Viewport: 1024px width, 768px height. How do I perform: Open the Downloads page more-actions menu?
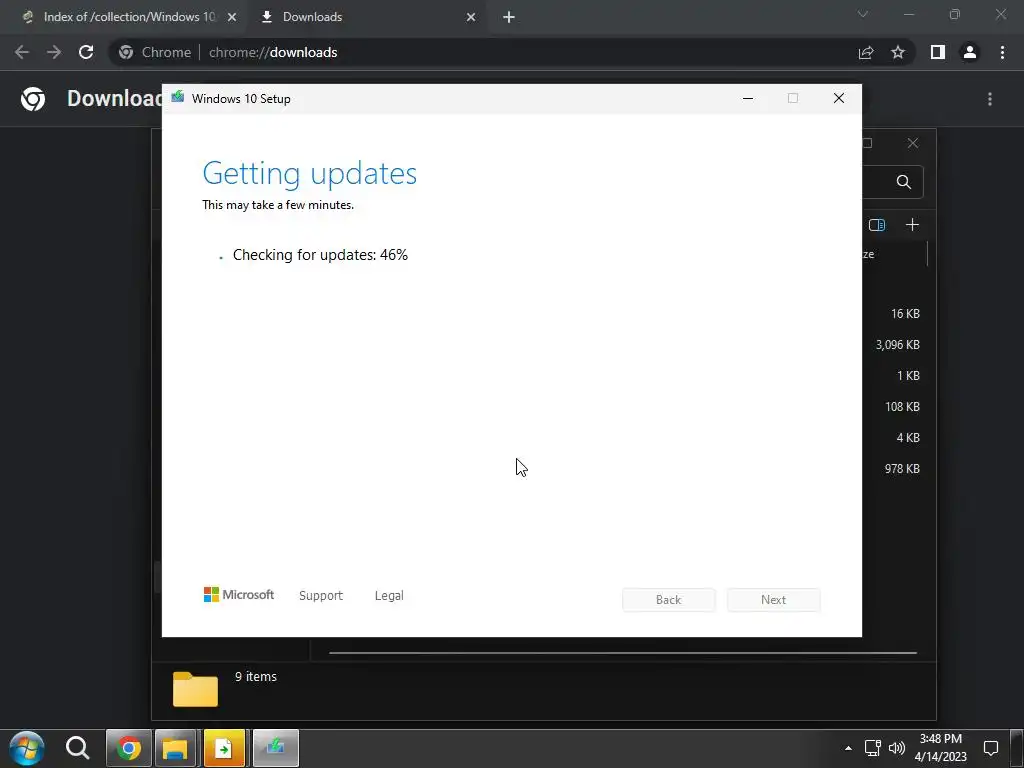pos(990,99)
